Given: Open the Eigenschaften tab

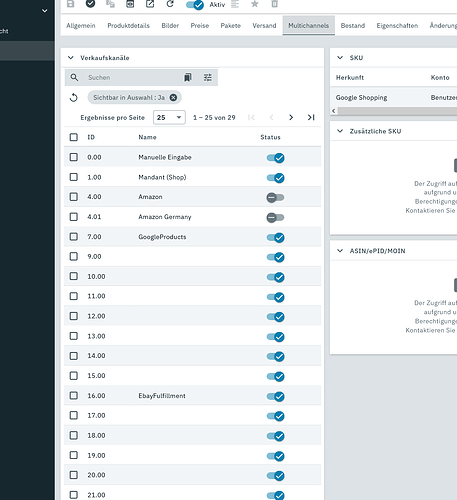Looking at the screenshot, I should pos(397,26).
